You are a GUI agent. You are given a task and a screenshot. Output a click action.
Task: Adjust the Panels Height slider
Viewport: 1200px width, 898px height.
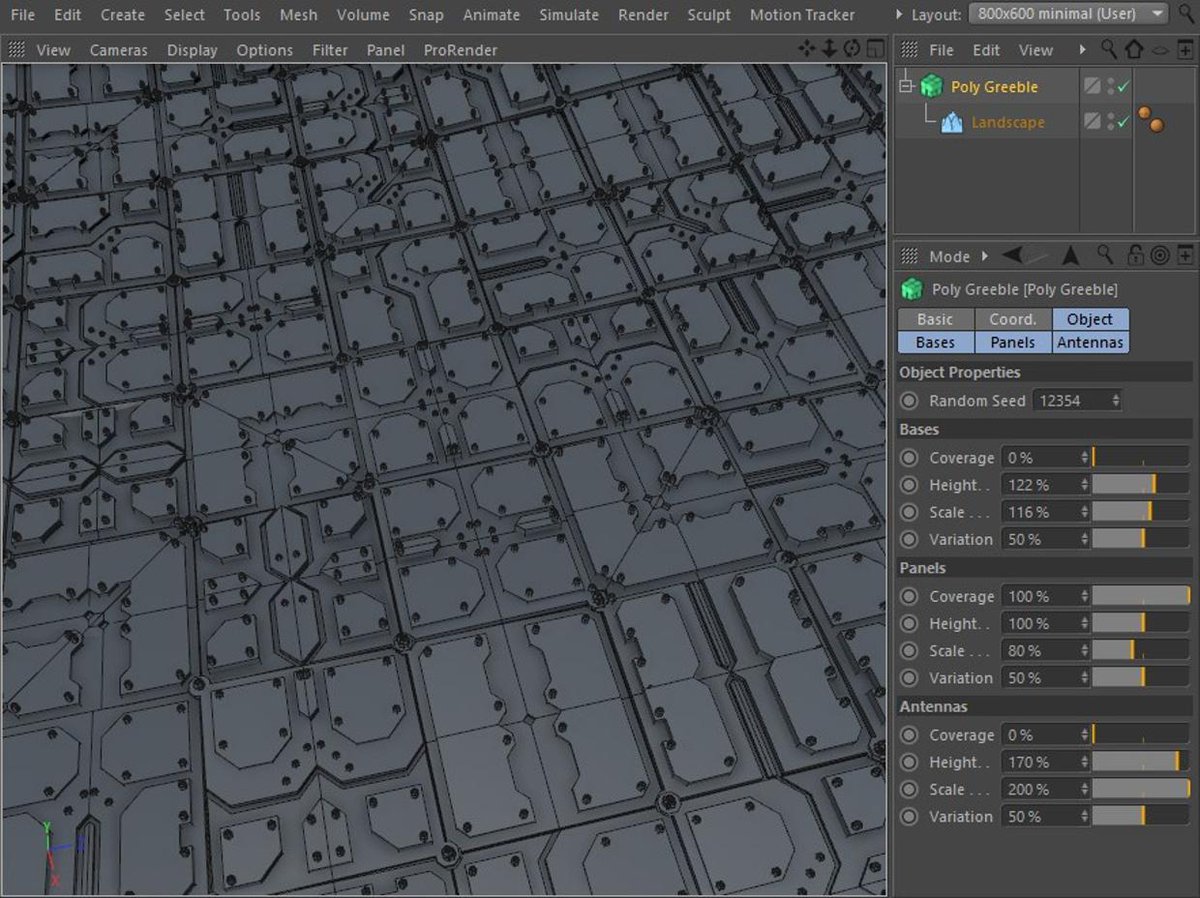point(1141,623)
